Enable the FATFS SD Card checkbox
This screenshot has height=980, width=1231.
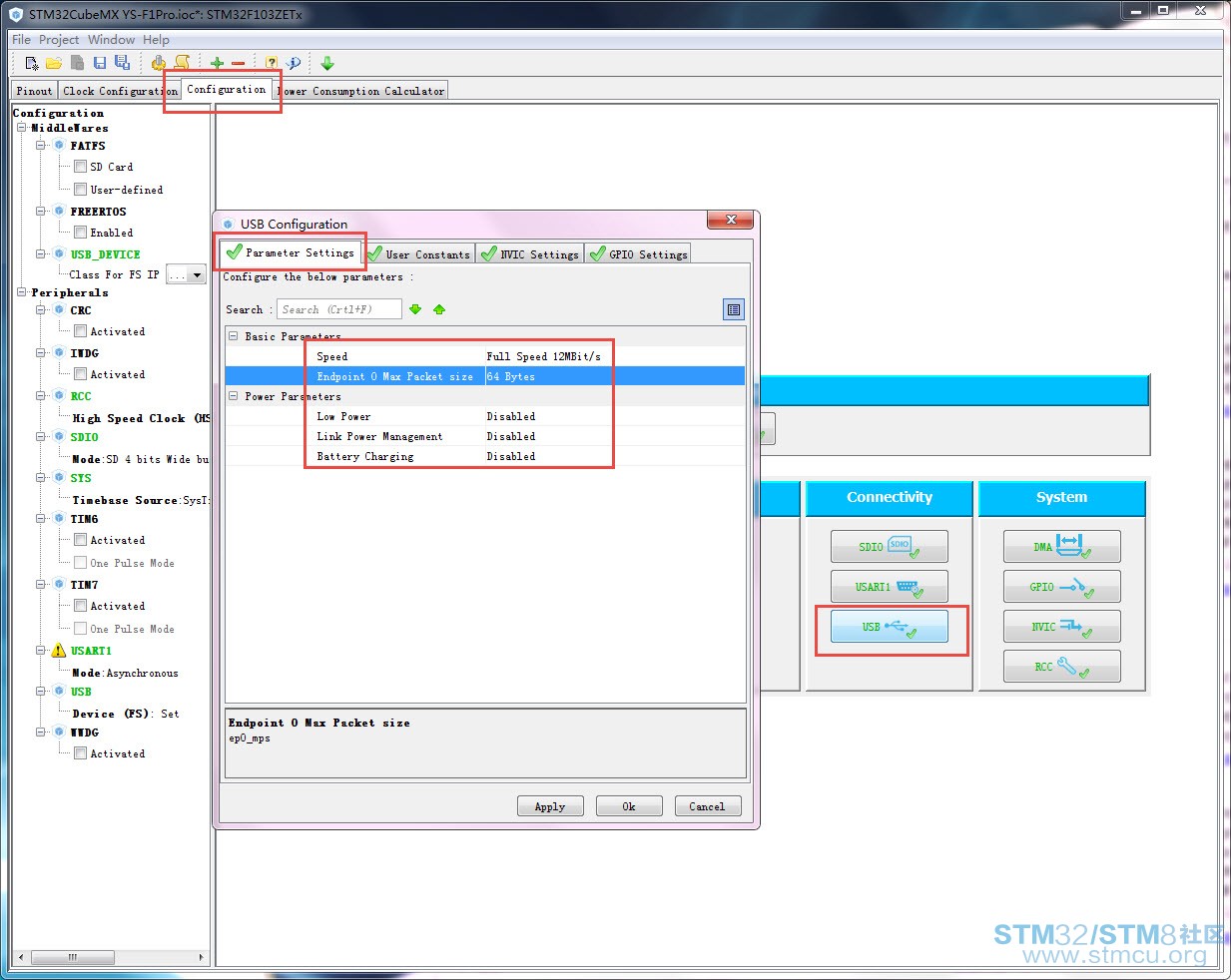(80, 167)
